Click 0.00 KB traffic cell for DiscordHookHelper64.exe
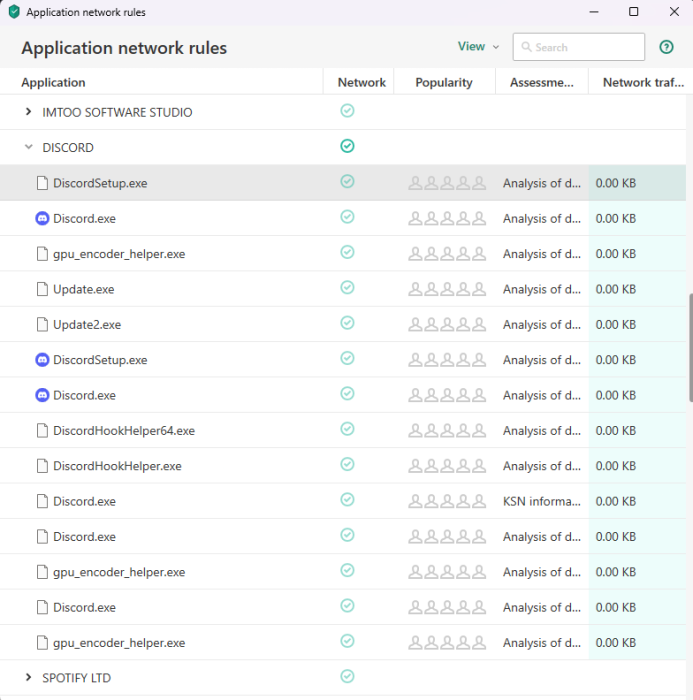The image size is (693, 700). click(x=616, y=430)
